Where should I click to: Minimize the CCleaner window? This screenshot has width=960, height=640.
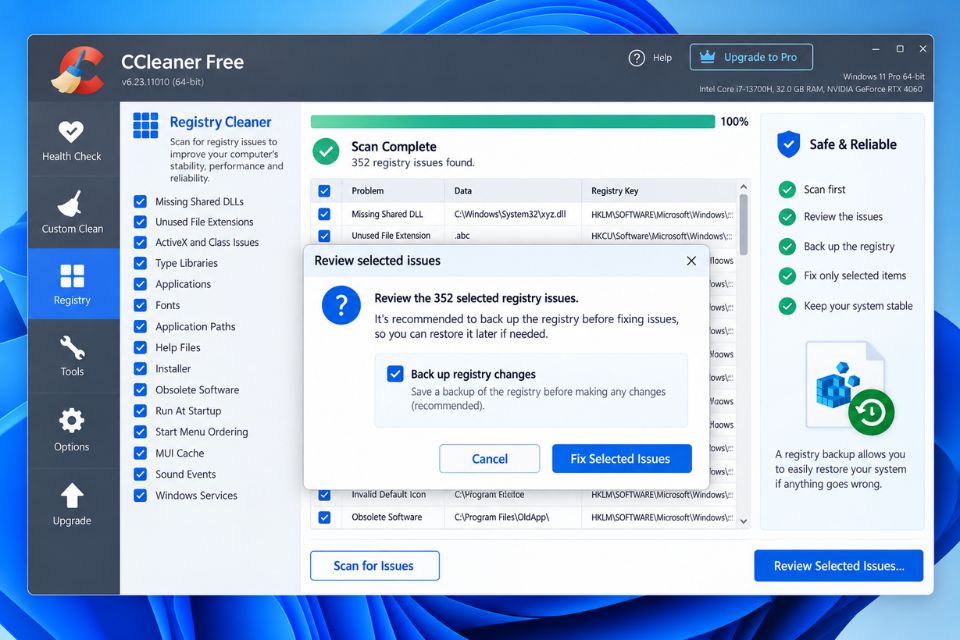876,49
